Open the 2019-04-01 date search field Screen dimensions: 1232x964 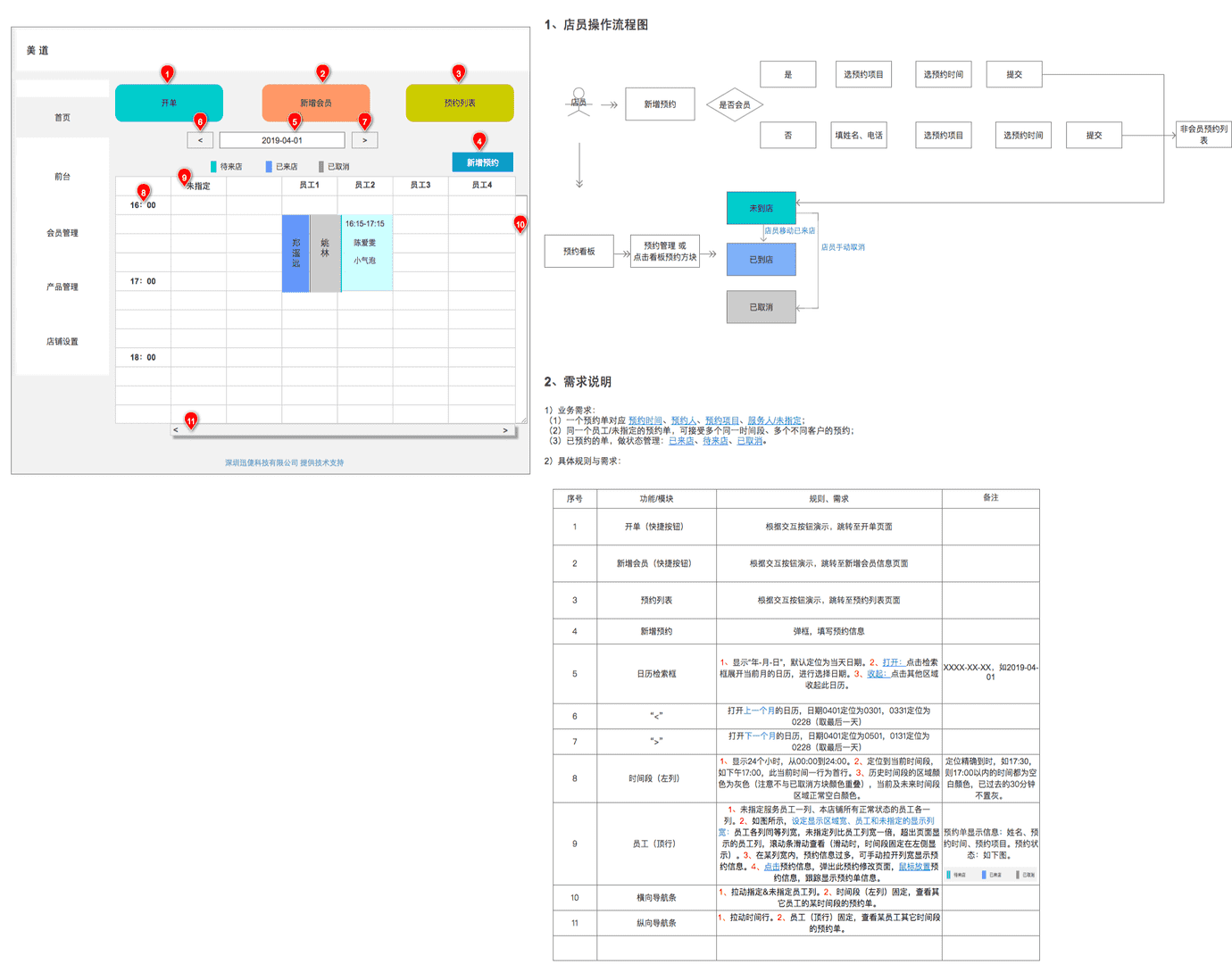(282, 140)
